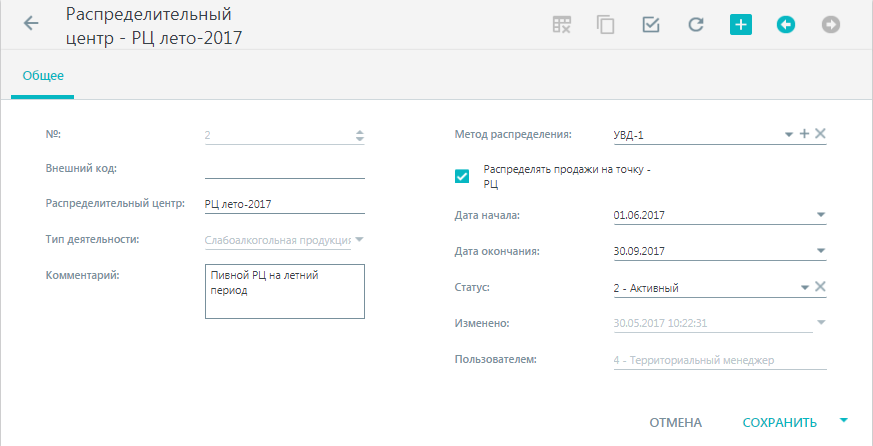Open the Тип деятельности dropdown
The width and height of the screenshot is (873, 446).
coord(359,239)
